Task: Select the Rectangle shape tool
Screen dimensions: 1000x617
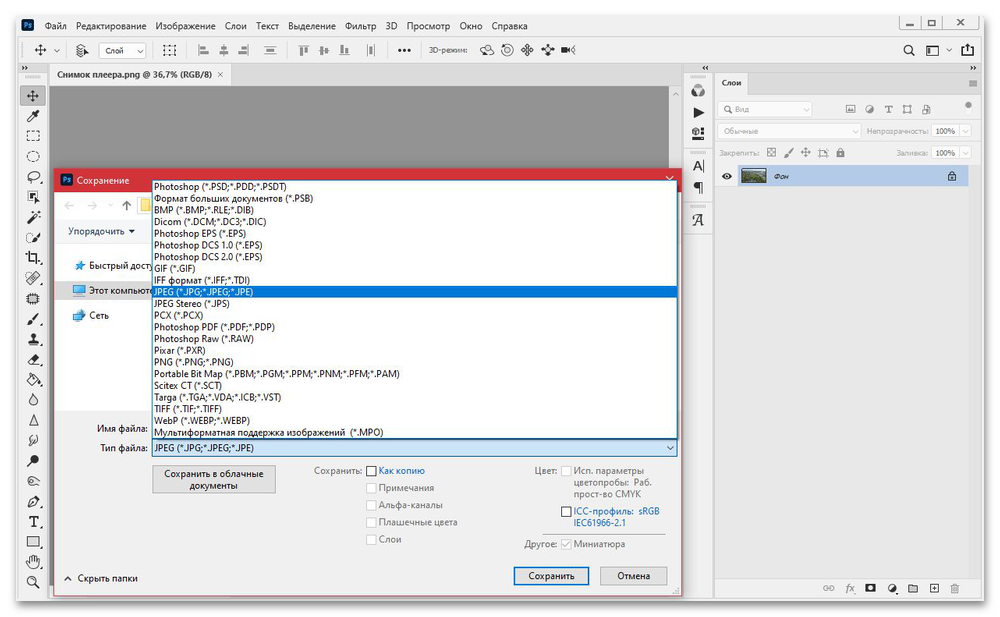Action: point(33,542)
